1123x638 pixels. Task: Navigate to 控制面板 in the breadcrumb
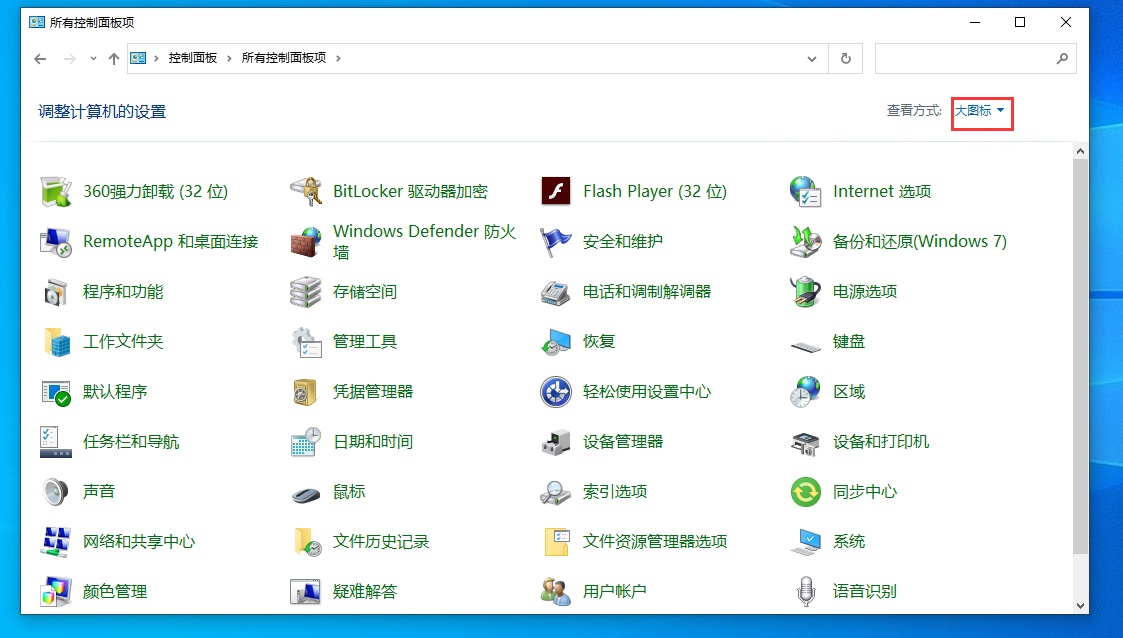[x=194, y=58]
